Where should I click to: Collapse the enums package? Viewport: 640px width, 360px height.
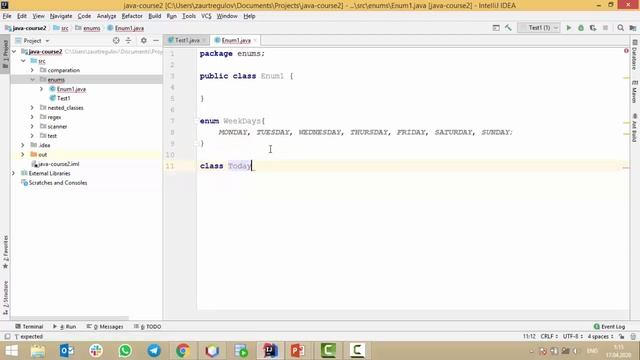click(x=32, y=80)
